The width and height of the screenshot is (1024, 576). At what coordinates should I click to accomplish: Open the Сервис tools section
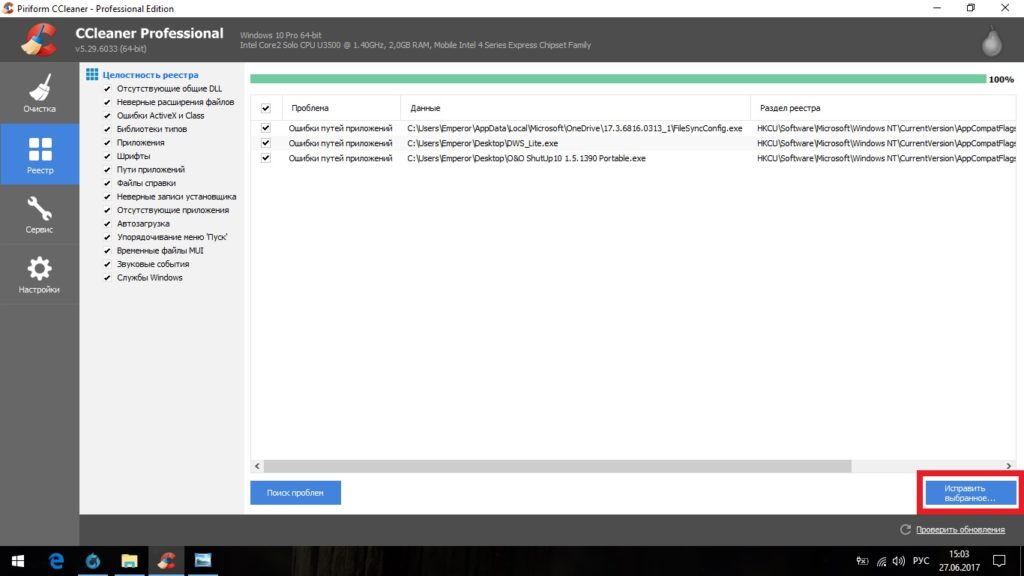click(40, 214)
